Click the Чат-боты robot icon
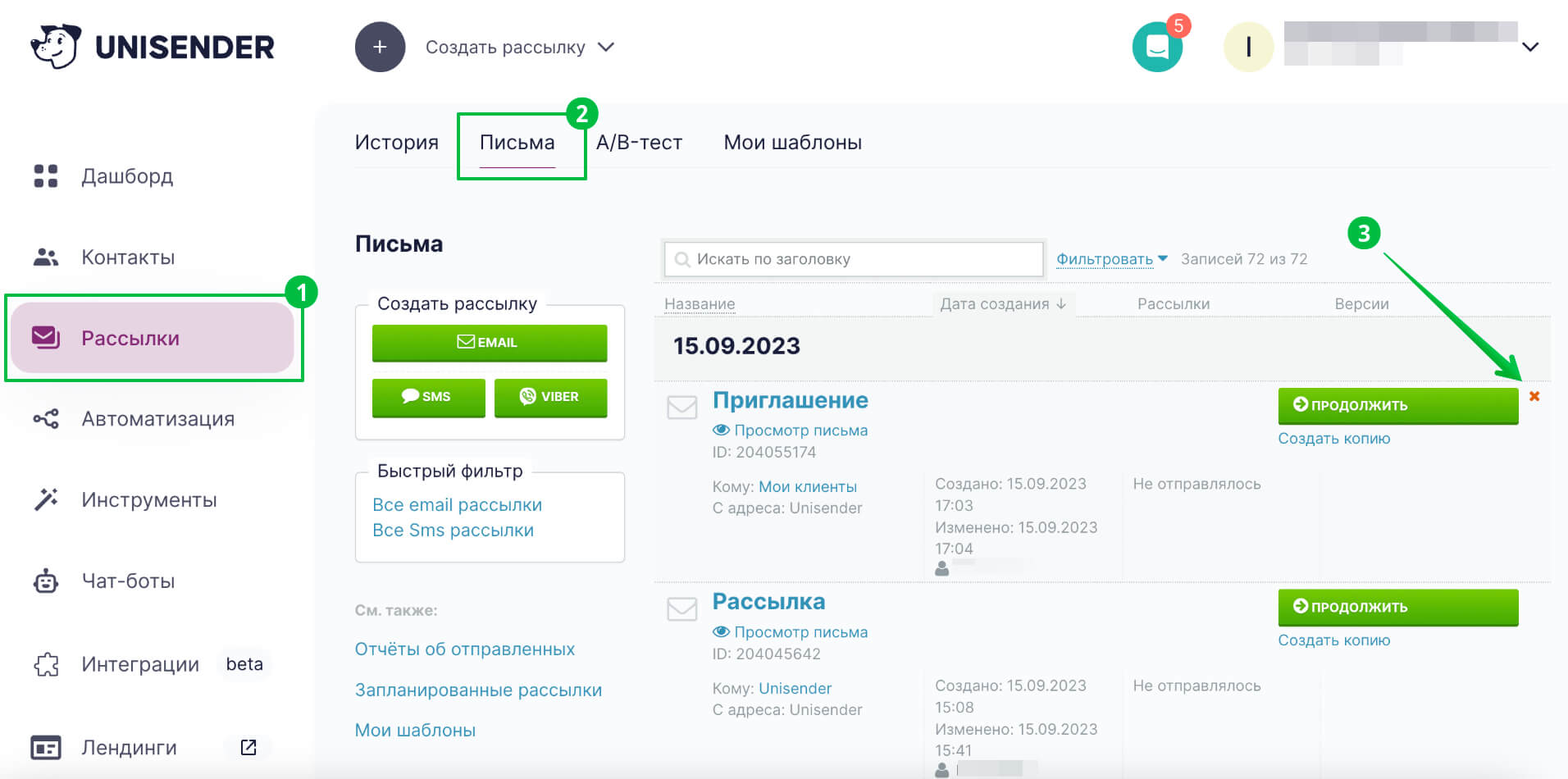Viewport: 1568px width, 779px height. pos(46,581)
